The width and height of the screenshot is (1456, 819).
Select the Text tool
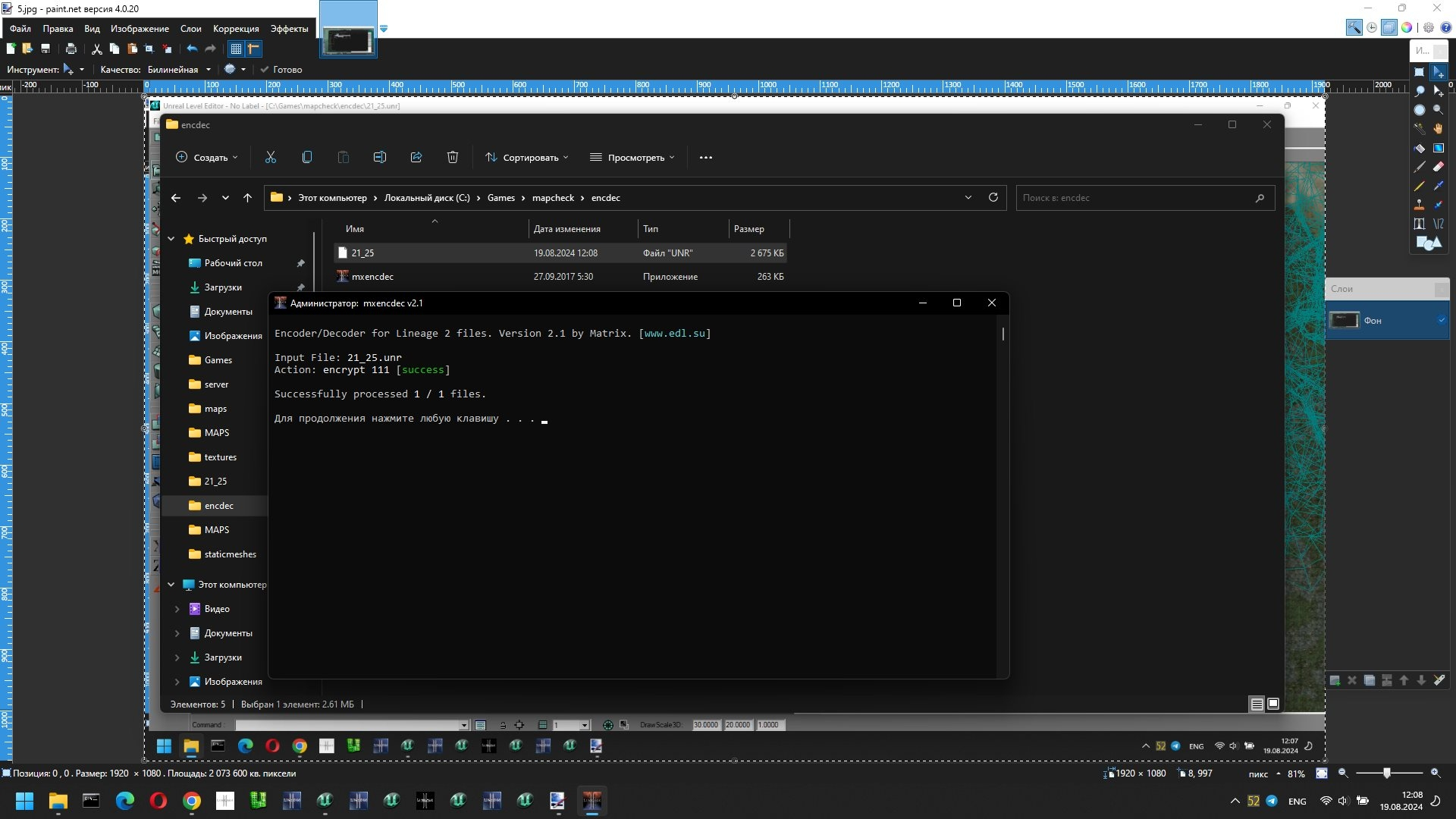(1420, 224)
